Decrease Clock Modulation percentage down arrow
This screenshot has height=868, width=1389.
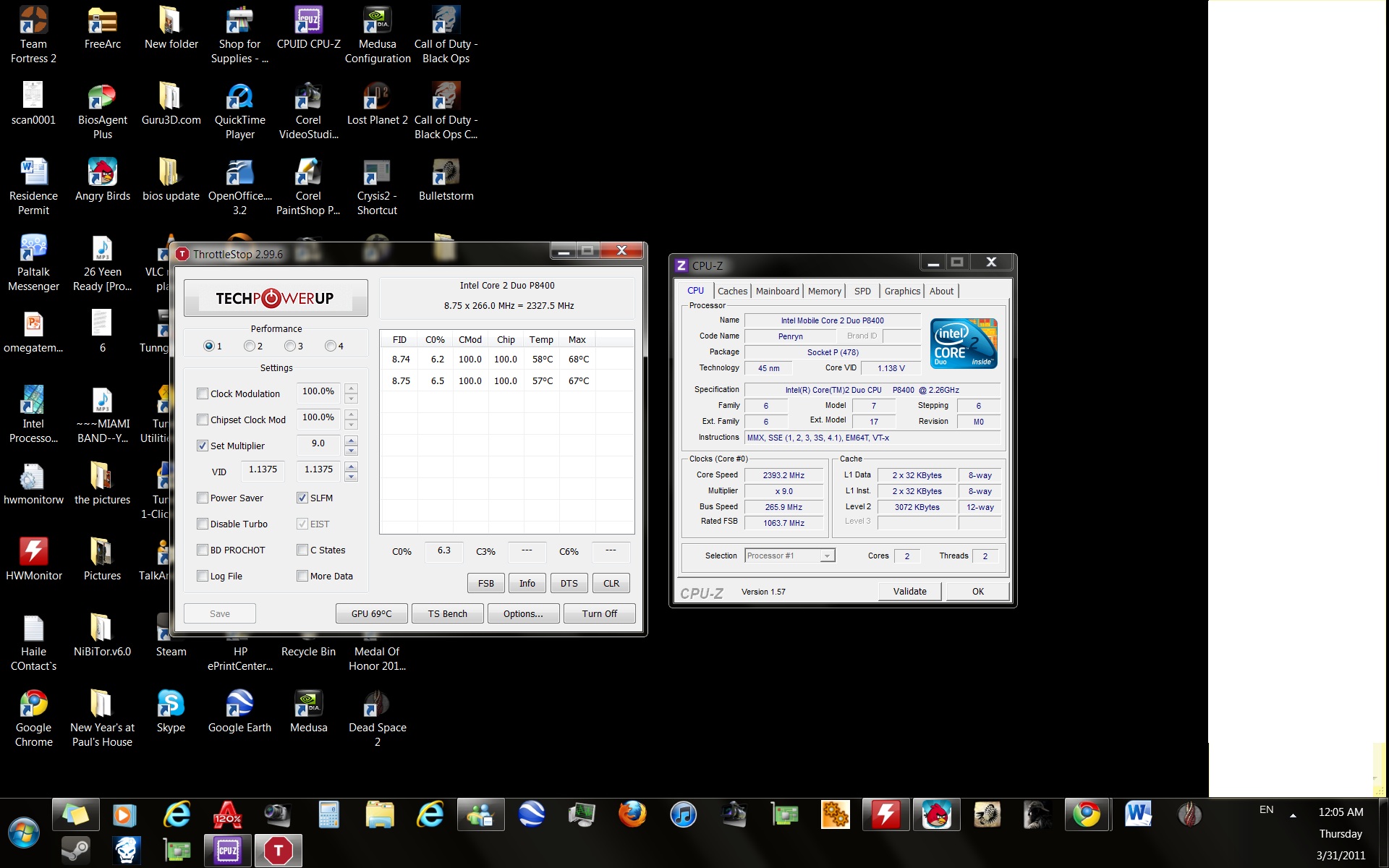pos(352,399)
